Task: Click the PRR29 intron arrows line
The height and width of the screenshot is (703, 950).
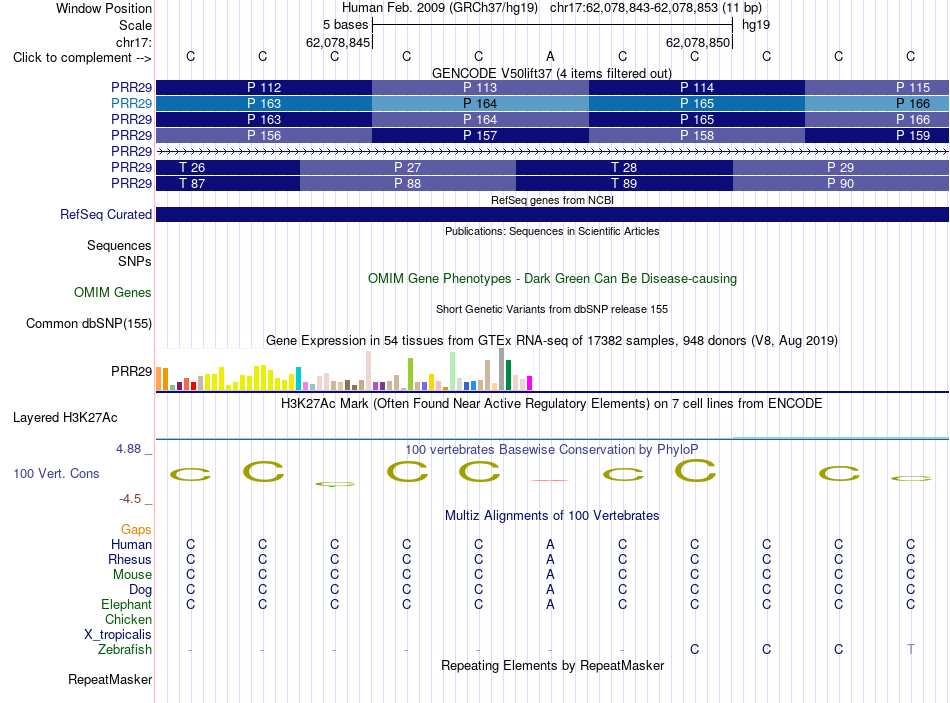Action: tap(553, 152)
